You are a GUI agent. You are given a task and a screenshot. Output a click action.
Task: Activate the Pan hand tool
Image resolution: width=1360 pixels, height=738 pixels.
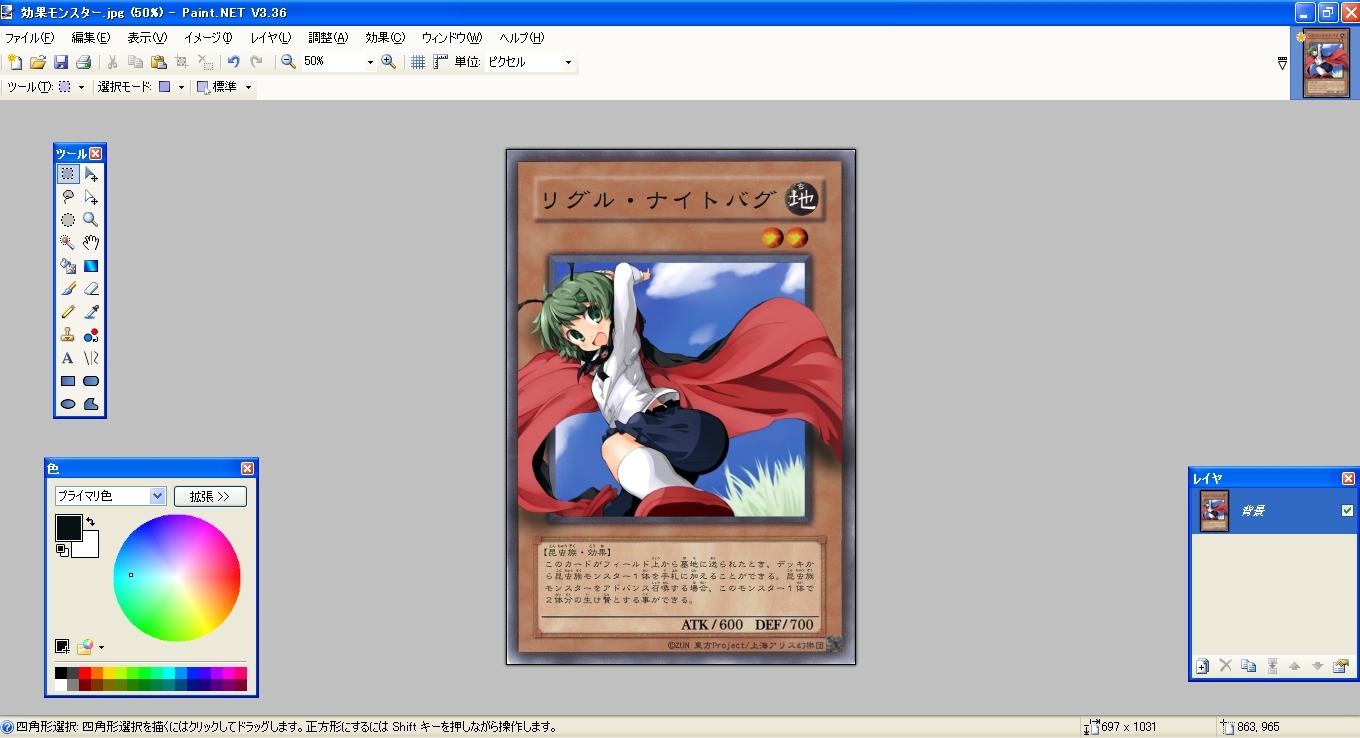tap(91, 243)
